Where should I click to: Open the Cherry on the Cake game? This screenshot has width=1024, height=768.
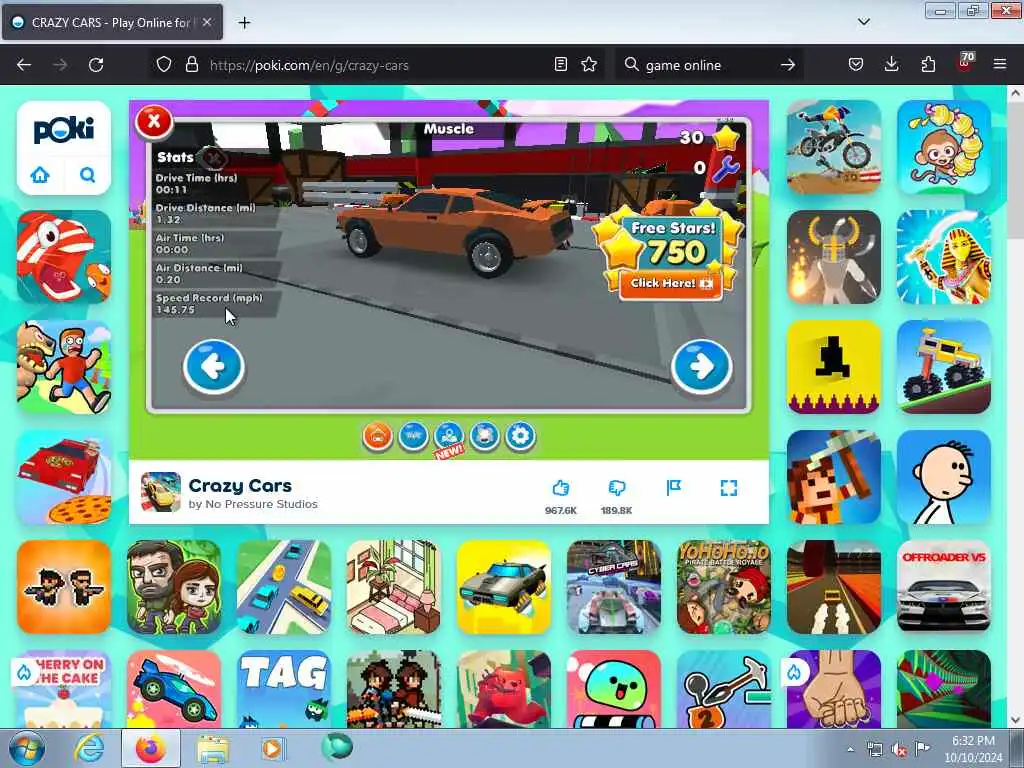[x=64, y=688]
